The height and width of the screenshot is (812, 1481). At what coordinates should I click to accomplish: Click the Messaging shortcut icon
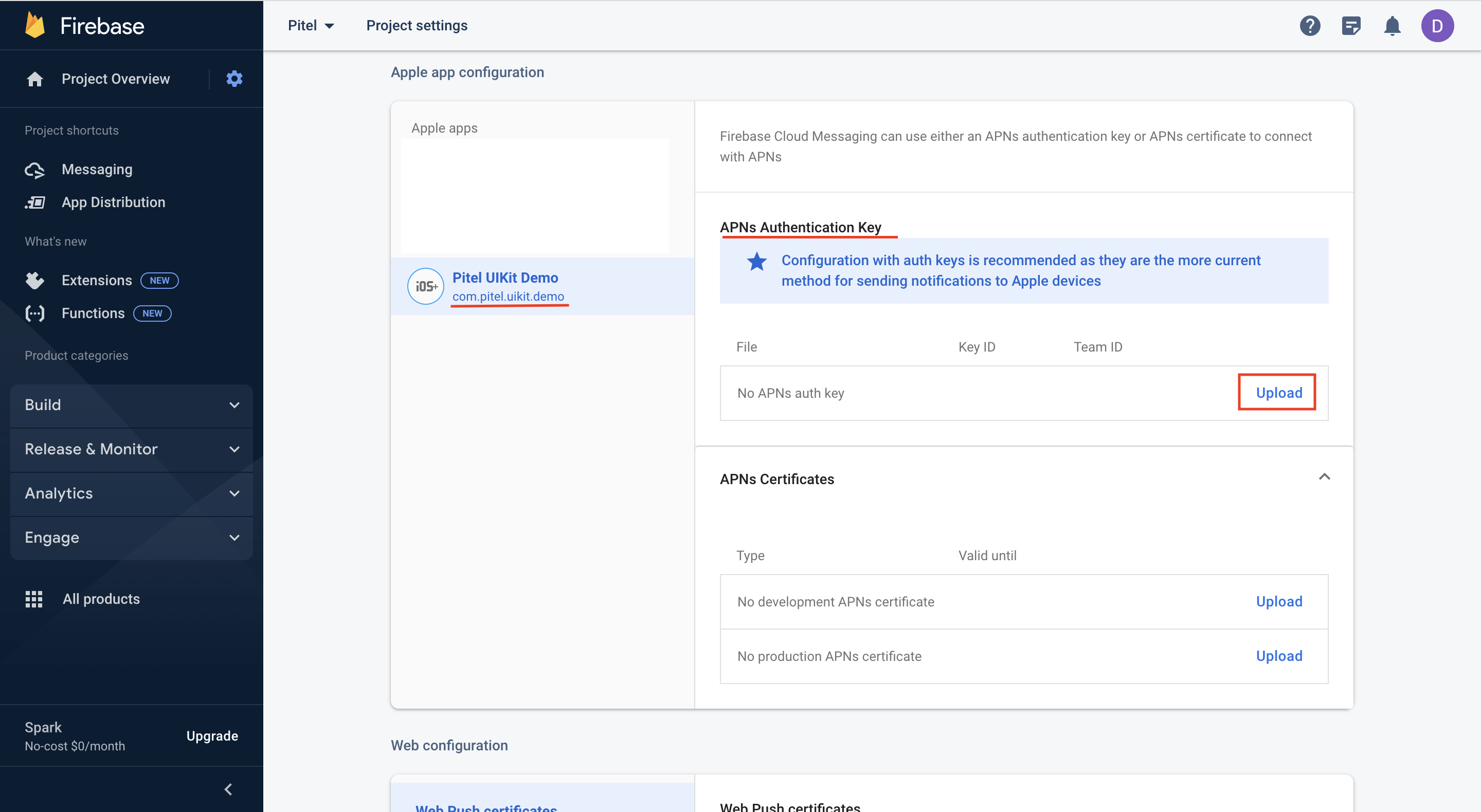[x=35, y=169]
